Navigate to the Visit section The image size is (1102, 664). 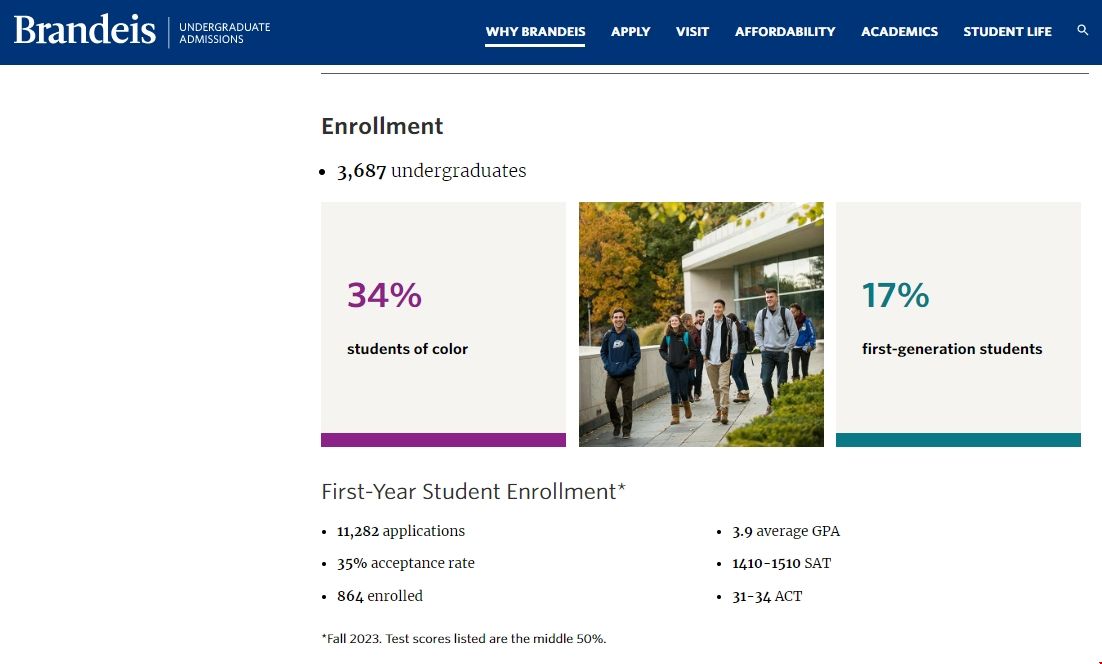tap(692, 32)
